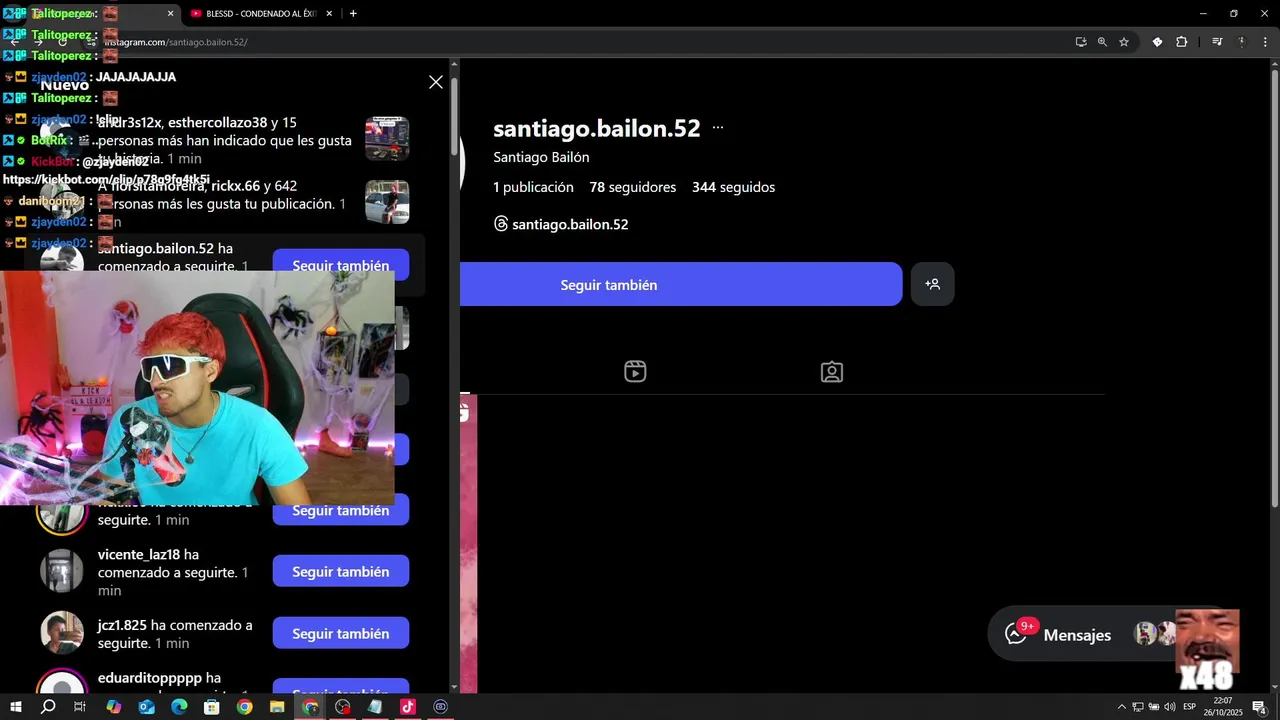Click the Threads icon beside santiago.bailon.52
1280x720 pixels.
tap(501, 224)
